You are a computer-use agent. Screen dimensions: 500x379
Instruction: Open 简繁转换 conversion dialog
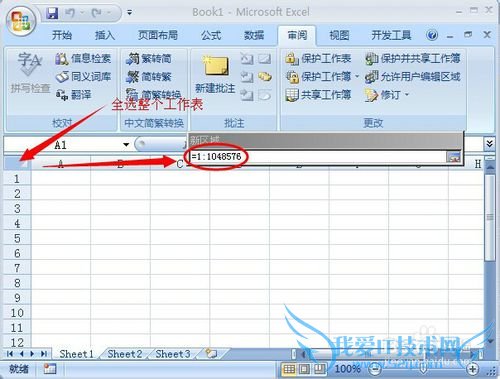click(x=154, y=94)
